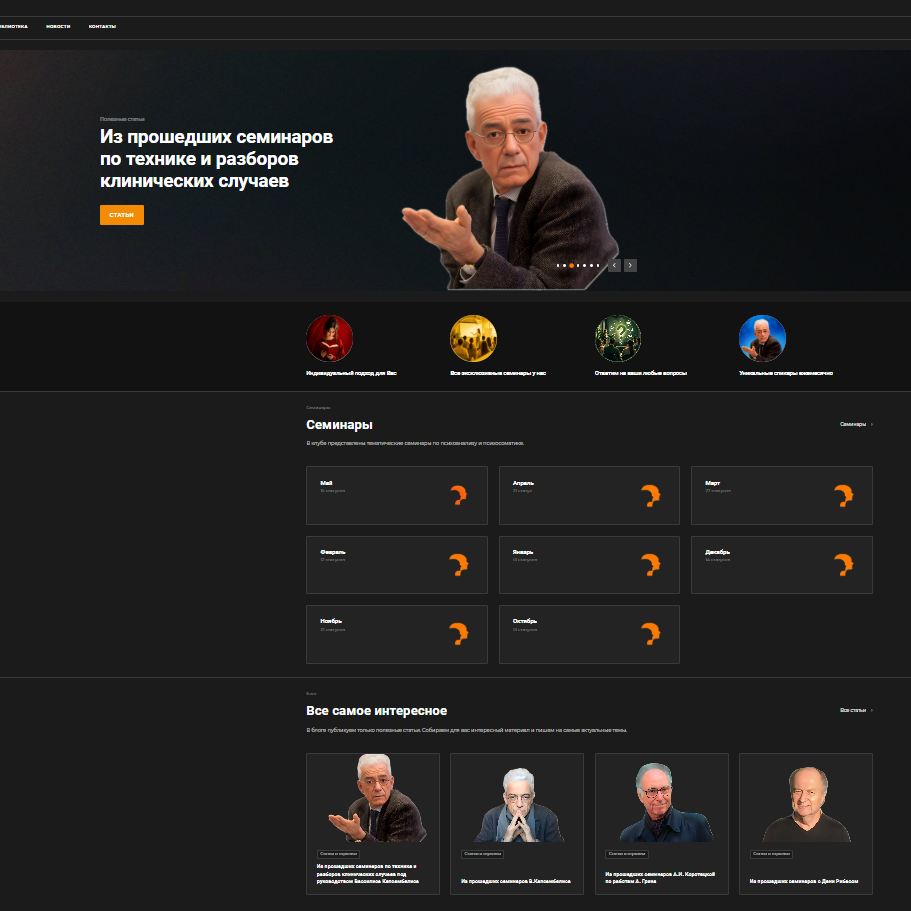Open article 'Из прошедших семинаров с Дени Рибасом'
This screenshot has height=911, width=911.
(x=804, y=881)
